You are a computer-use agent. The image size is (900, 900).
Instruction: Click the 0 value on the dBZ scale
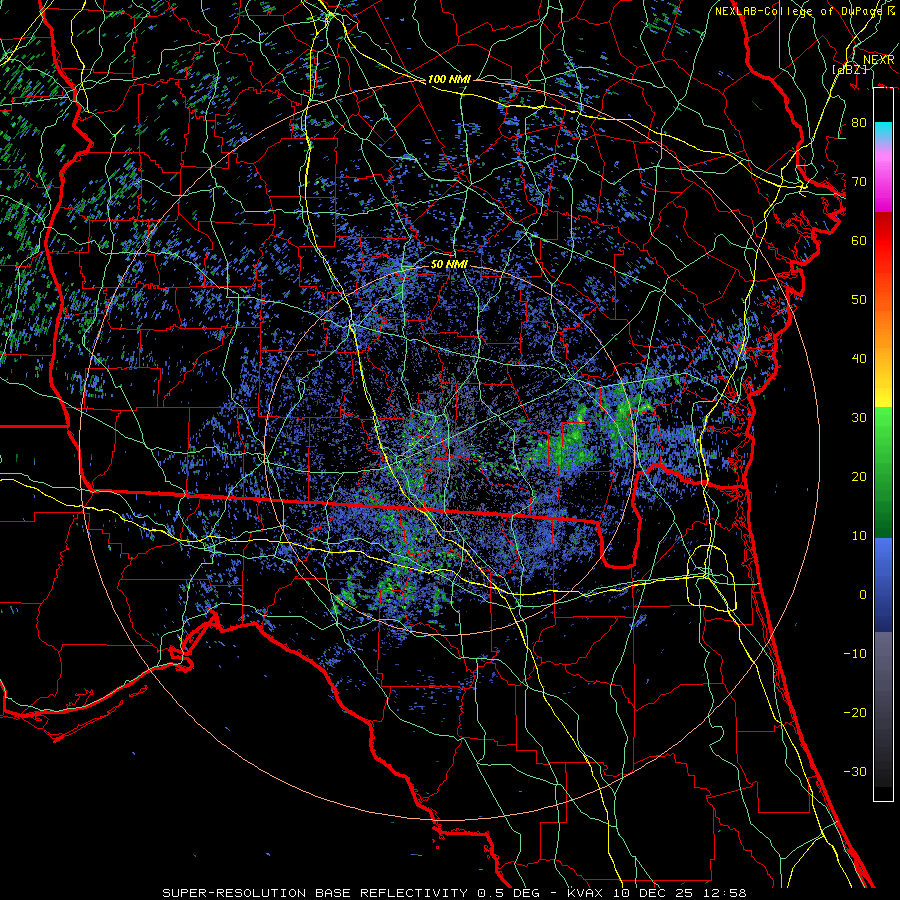[863, 595]
